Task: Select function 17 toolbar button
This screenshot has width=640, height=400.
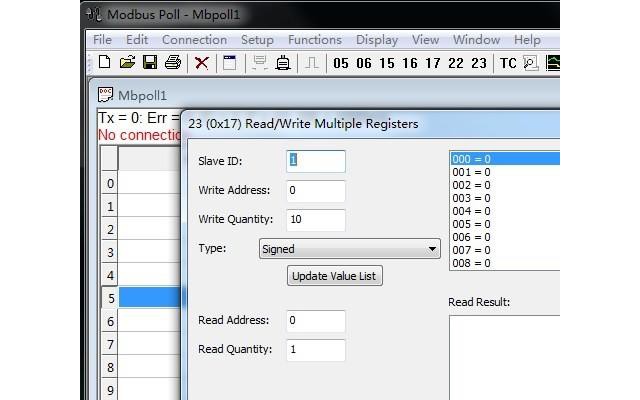Action: coord(433,63)
